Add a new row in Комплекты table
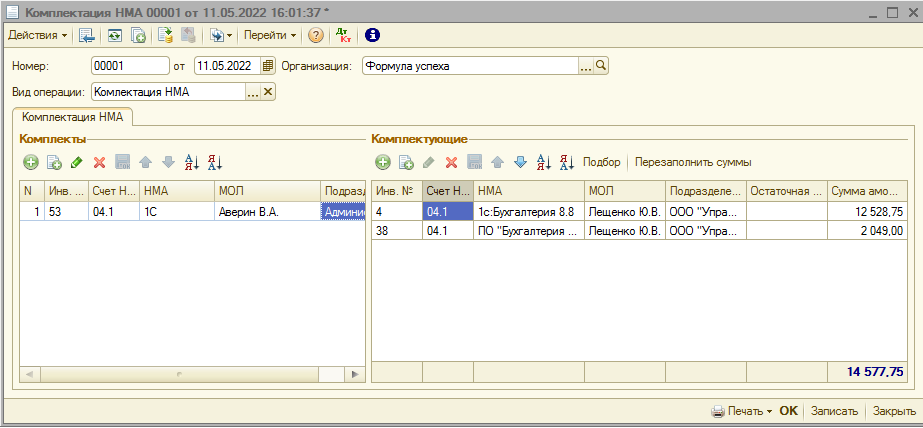Screen dimensions: 923x428 [31, 162]
